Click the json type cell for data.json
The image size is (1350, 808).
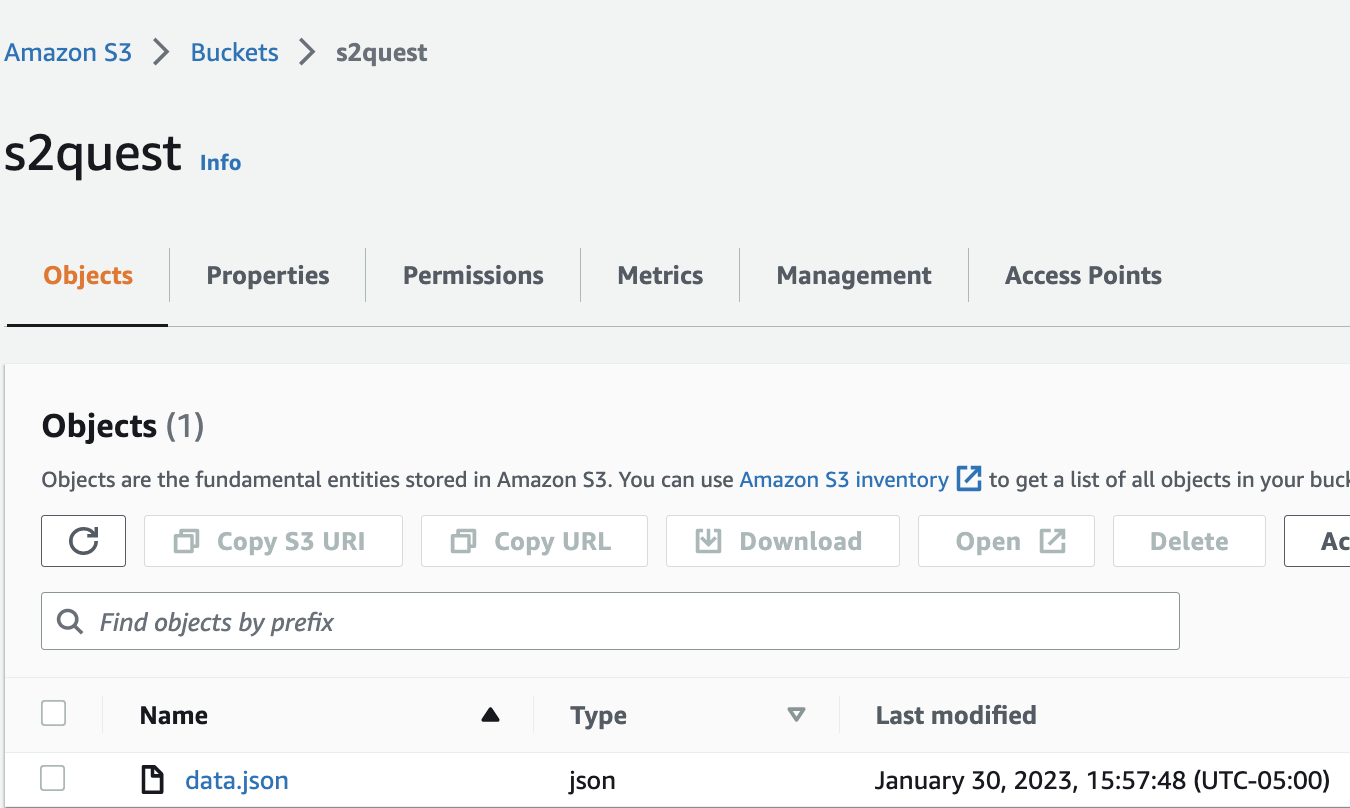(592, 780)
